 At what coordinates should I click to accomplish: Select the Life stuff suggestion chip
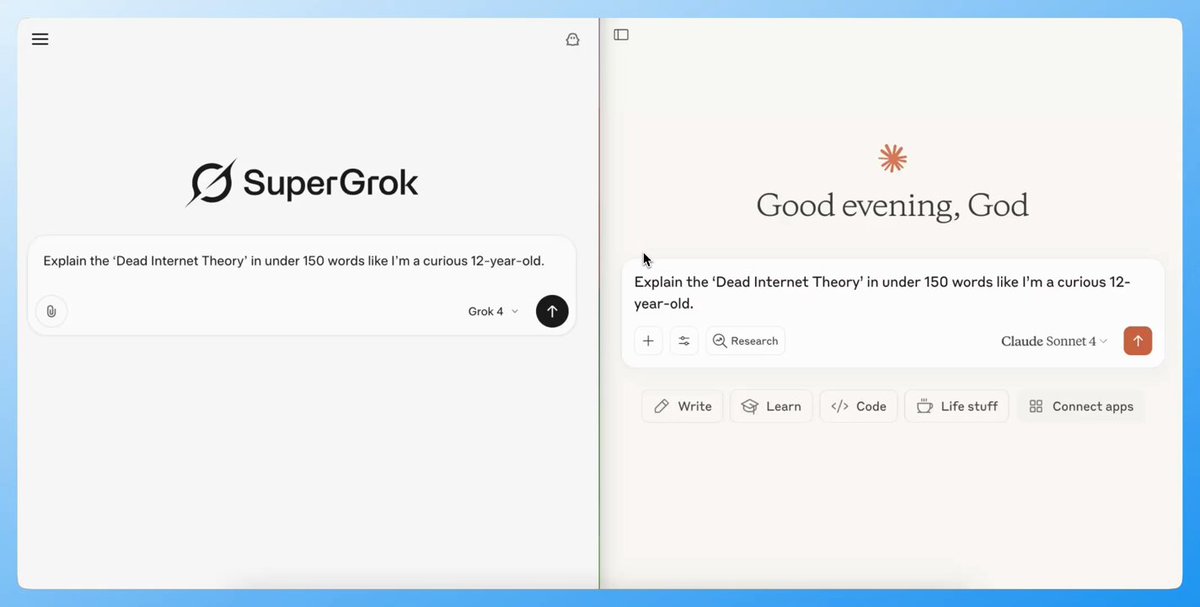pos(957,406)
